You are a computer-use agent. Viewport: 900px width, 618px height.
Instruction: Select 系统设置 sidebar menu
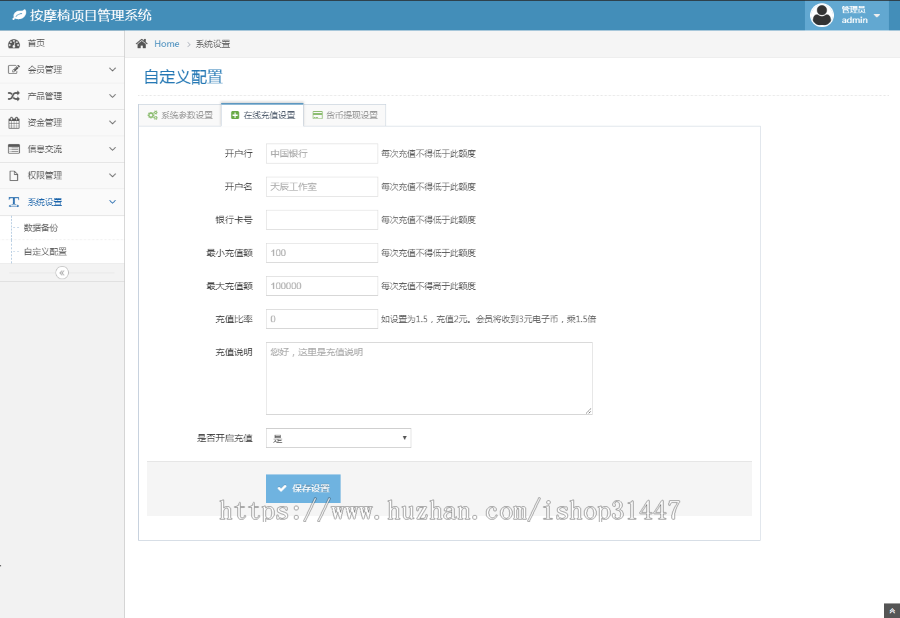62,202
